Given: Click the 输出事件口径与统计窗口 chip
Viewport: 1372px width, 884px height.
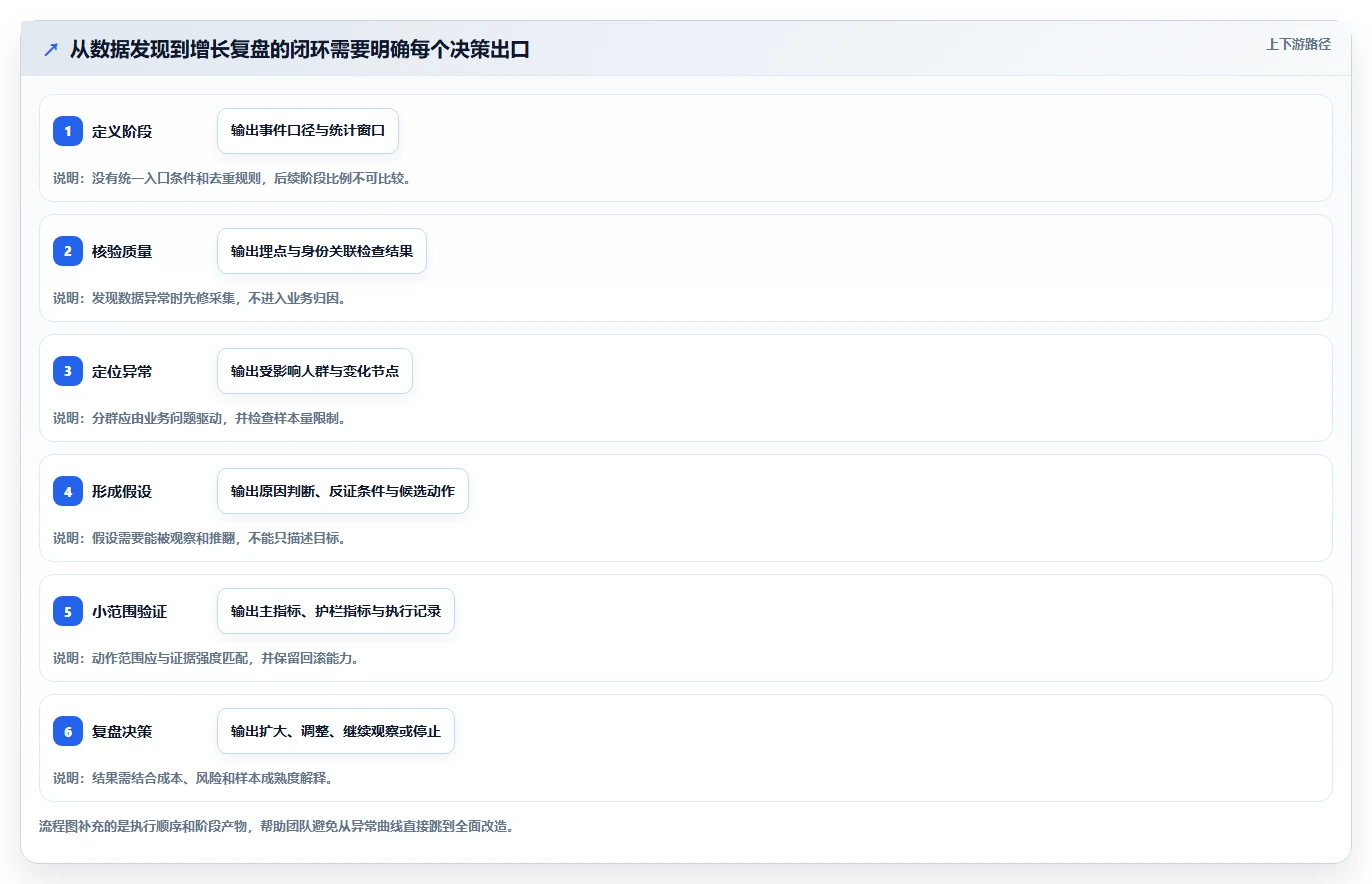Looking at the screenshot, I should tap(308, 131).
